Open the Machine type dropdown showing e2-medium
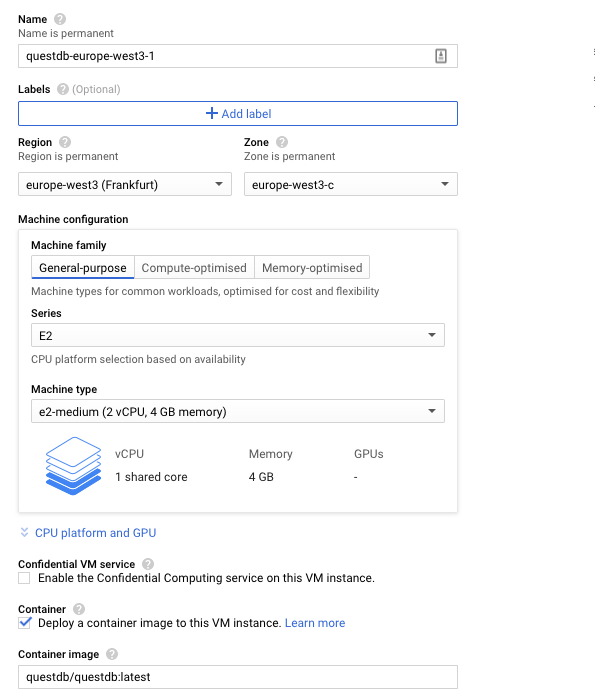Viewport: 595px width, 695px height. [x=238, y=411]
